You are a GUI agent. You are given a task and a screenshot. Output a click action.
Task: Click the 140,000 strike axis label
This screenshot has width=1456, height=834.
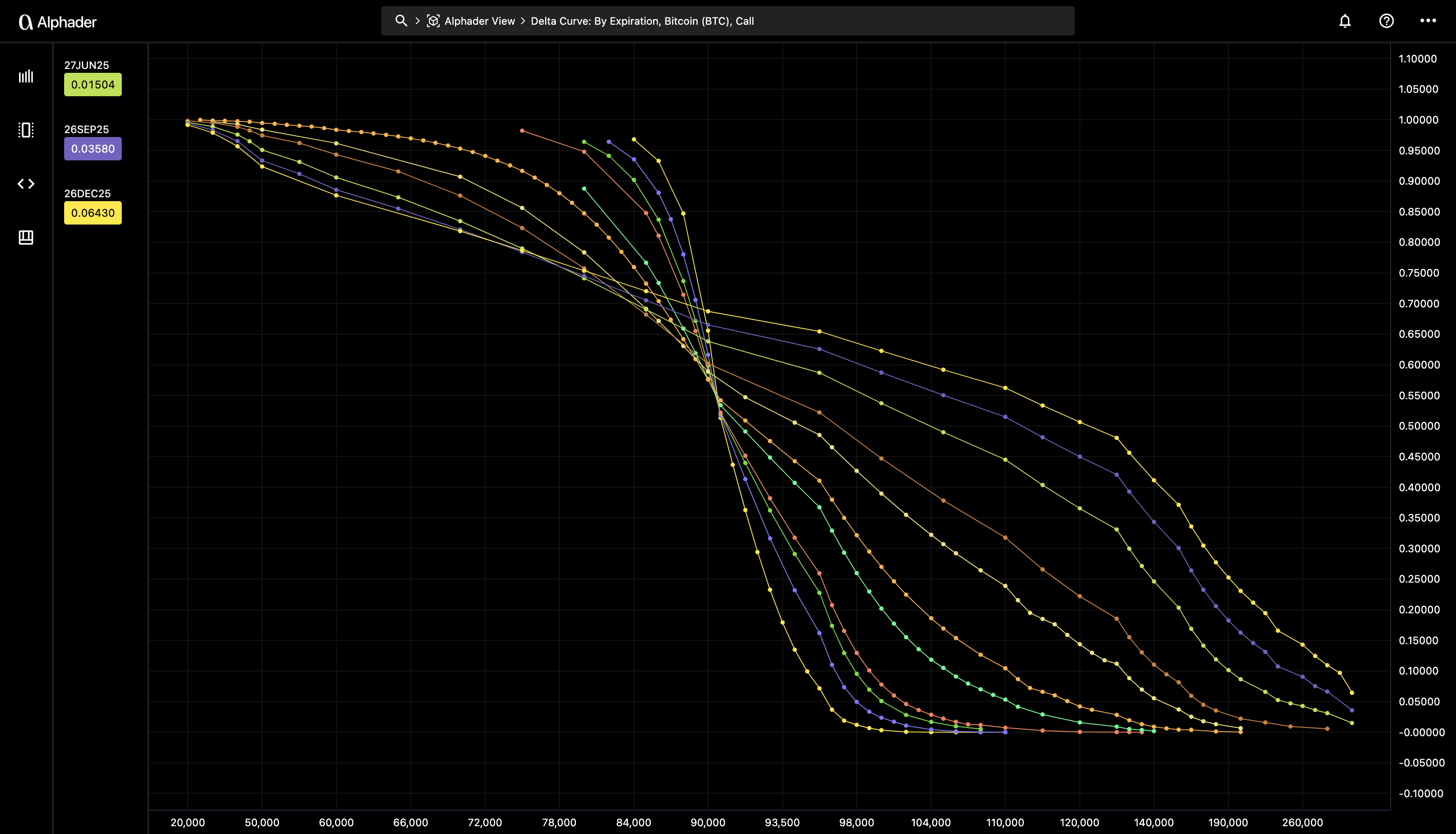pyautogui.click(x=1154, y=823)
